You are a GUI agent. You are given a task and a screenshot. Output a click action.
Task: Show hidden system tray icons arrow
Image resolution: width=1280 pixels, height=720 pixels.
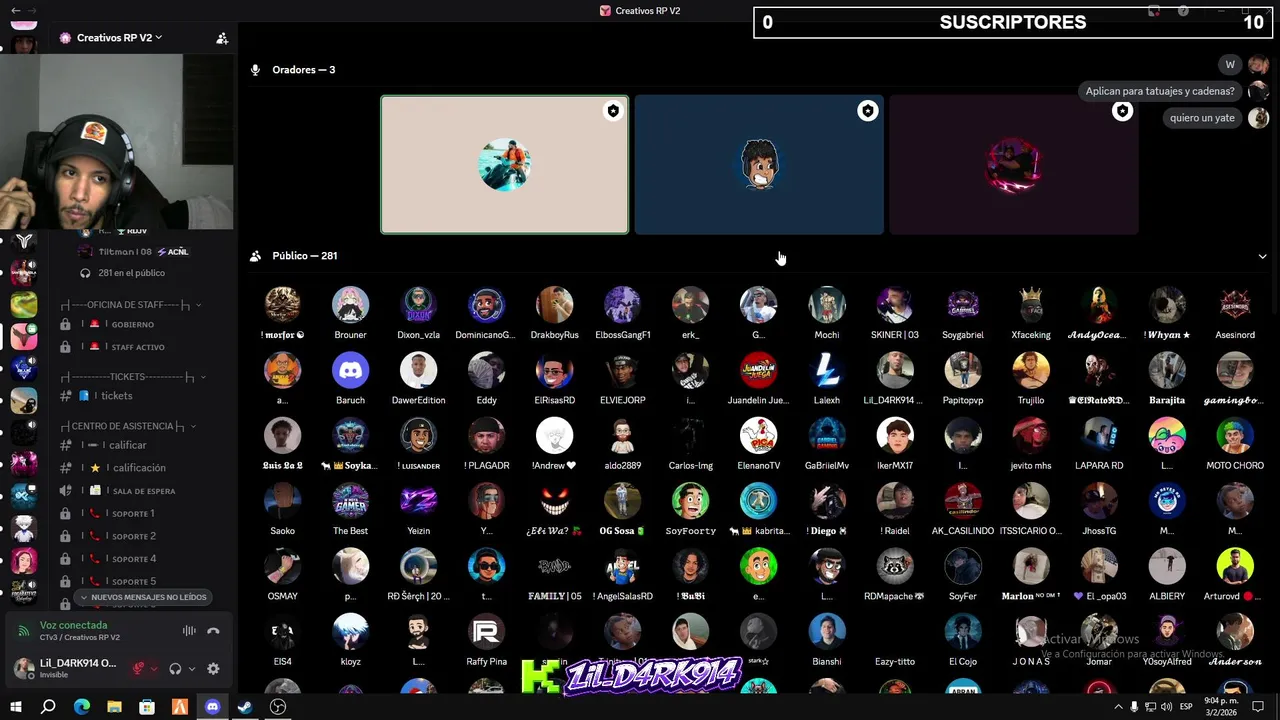[x=1118, y=707]
